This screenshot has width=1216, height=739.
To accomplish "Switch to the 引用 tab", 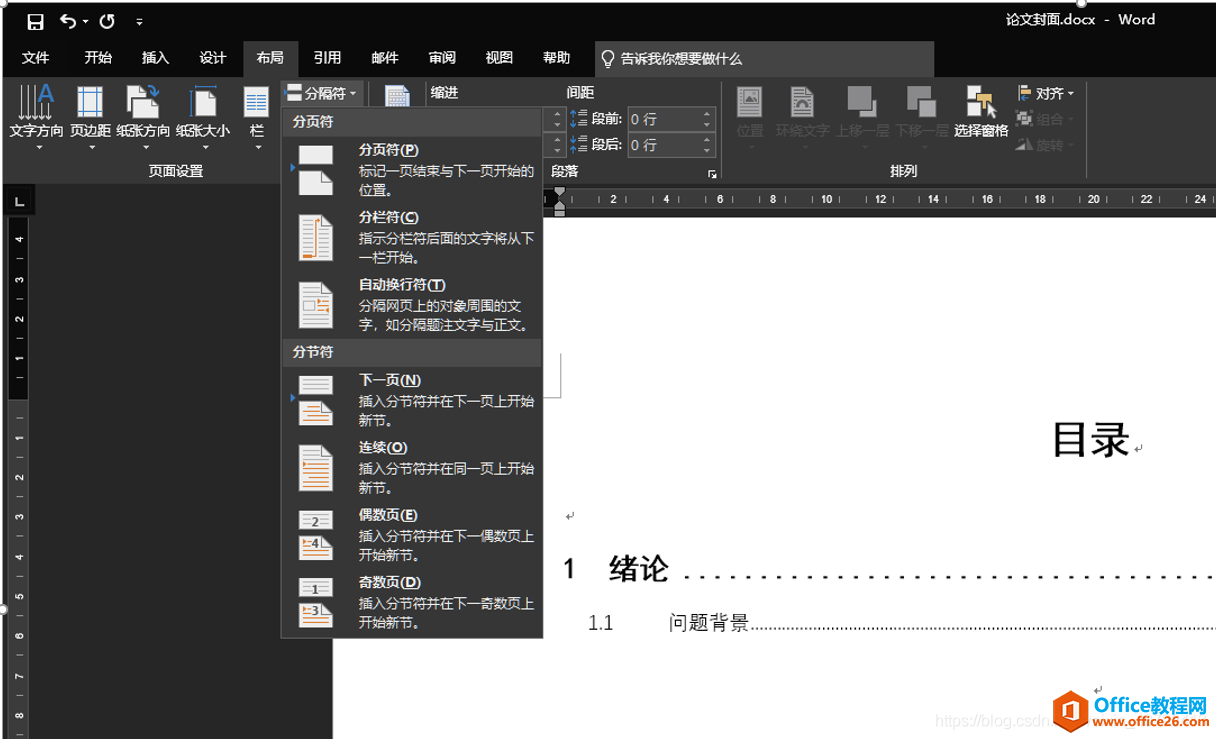I will tap(327, 58).
